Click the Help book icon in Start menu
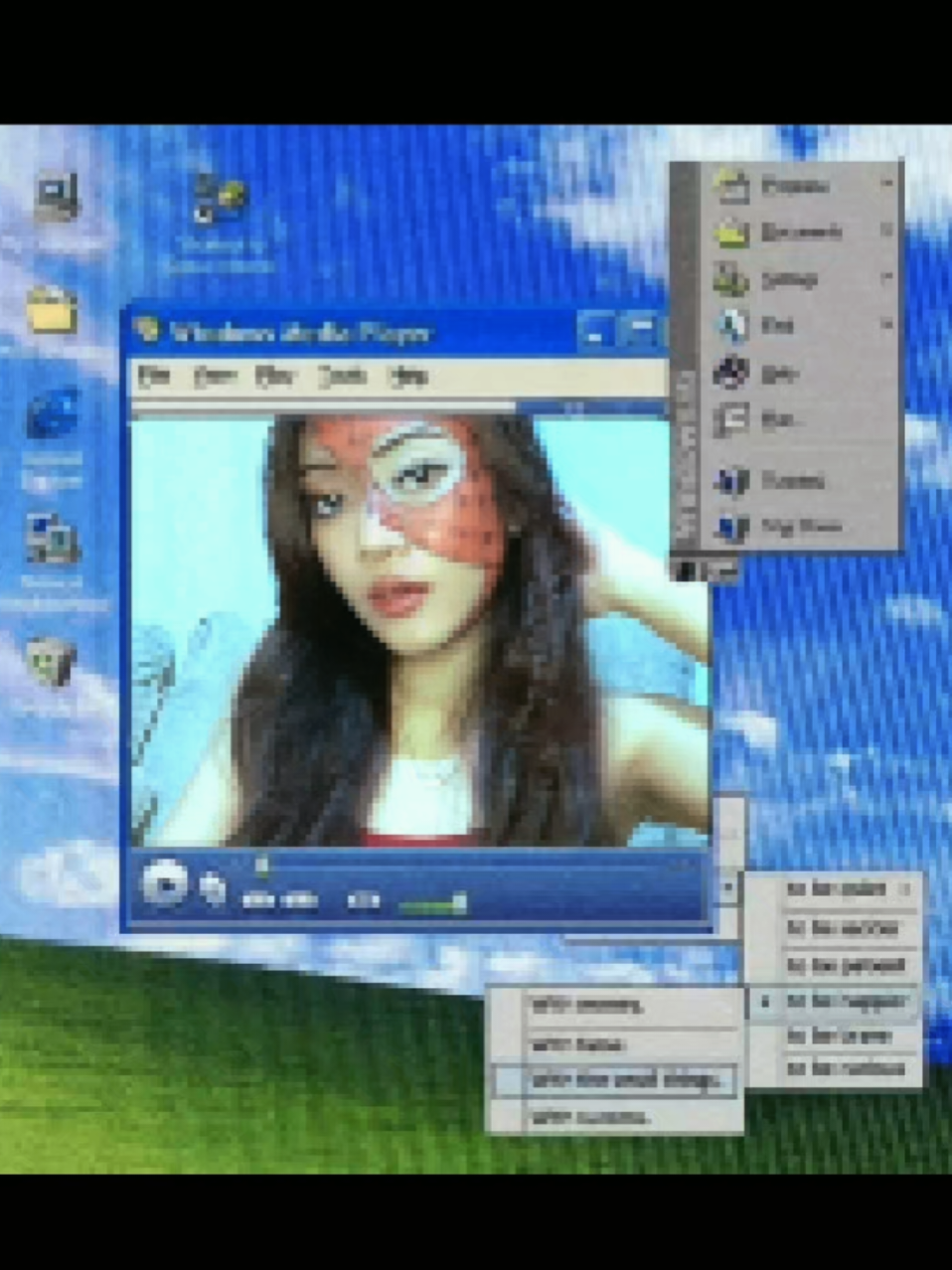Viewport: 952px width, 1270px height. (731, 373)
